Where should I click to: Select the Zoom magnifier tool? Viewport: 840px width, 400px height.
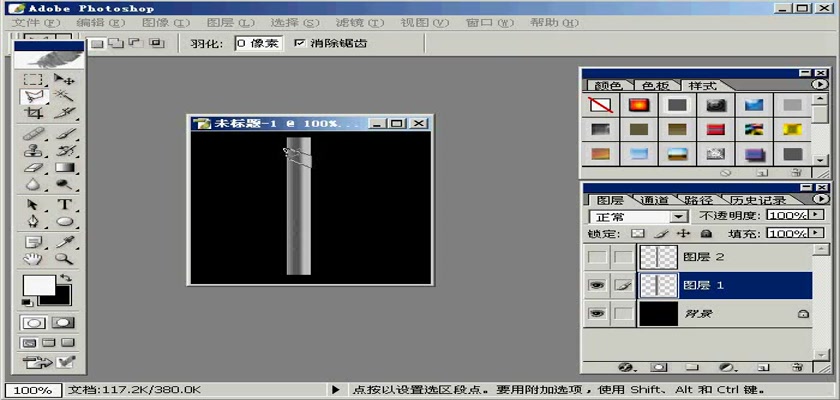(64, 259)
